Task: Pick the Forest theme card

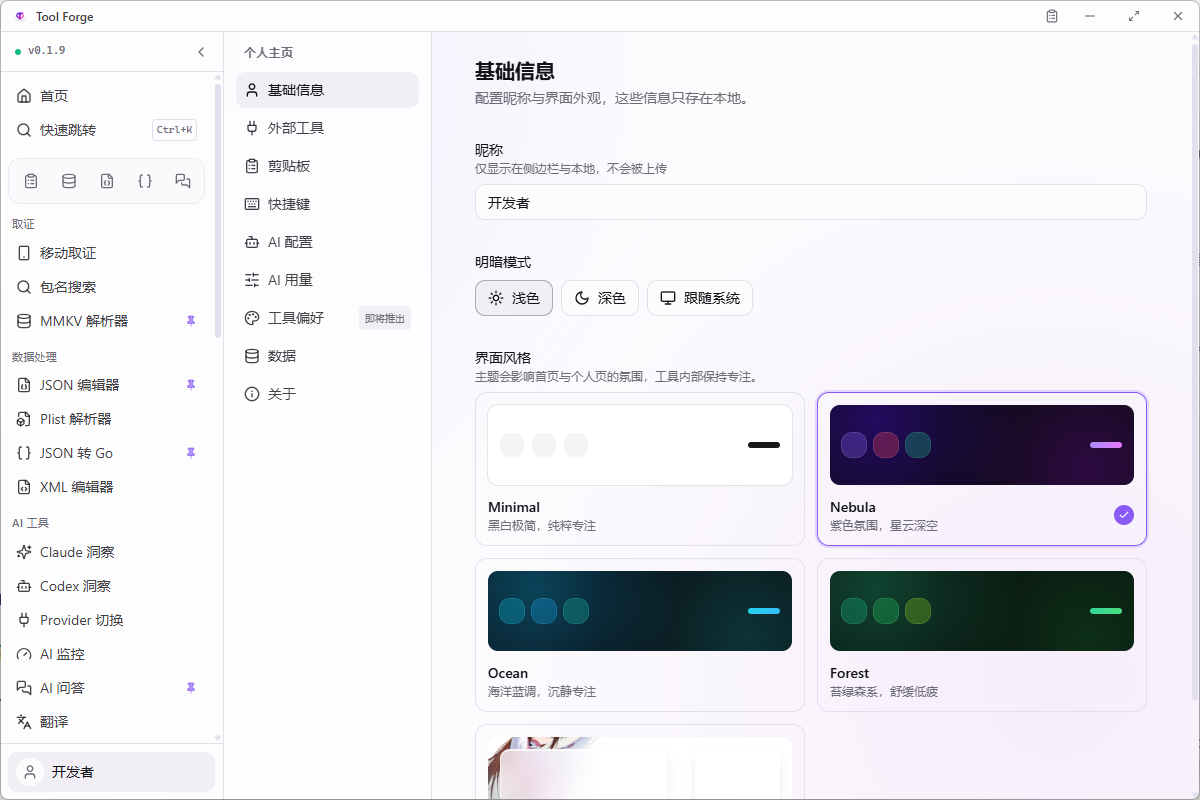Action: [x=982, y=635]
